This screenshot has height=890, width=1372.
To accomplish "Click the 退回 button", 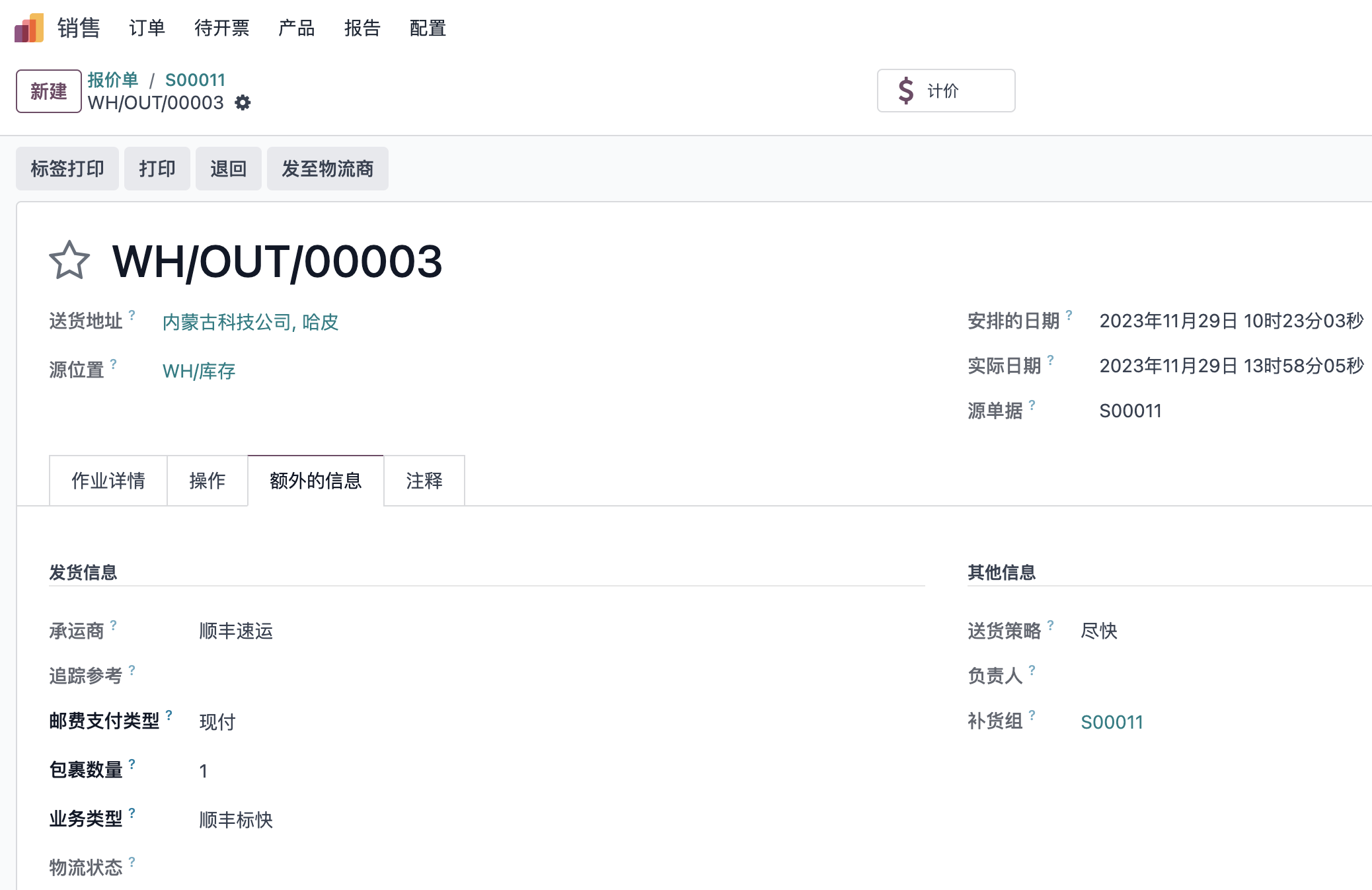I will 229,169.
